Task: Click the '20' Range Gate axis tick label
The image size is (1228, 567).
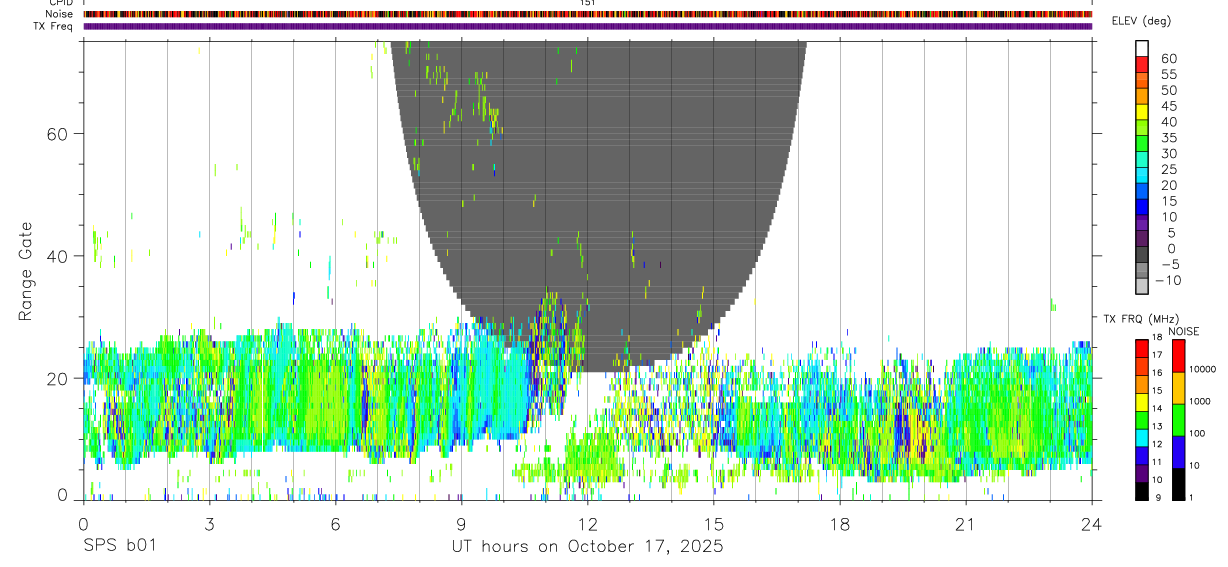Action: 58,378
